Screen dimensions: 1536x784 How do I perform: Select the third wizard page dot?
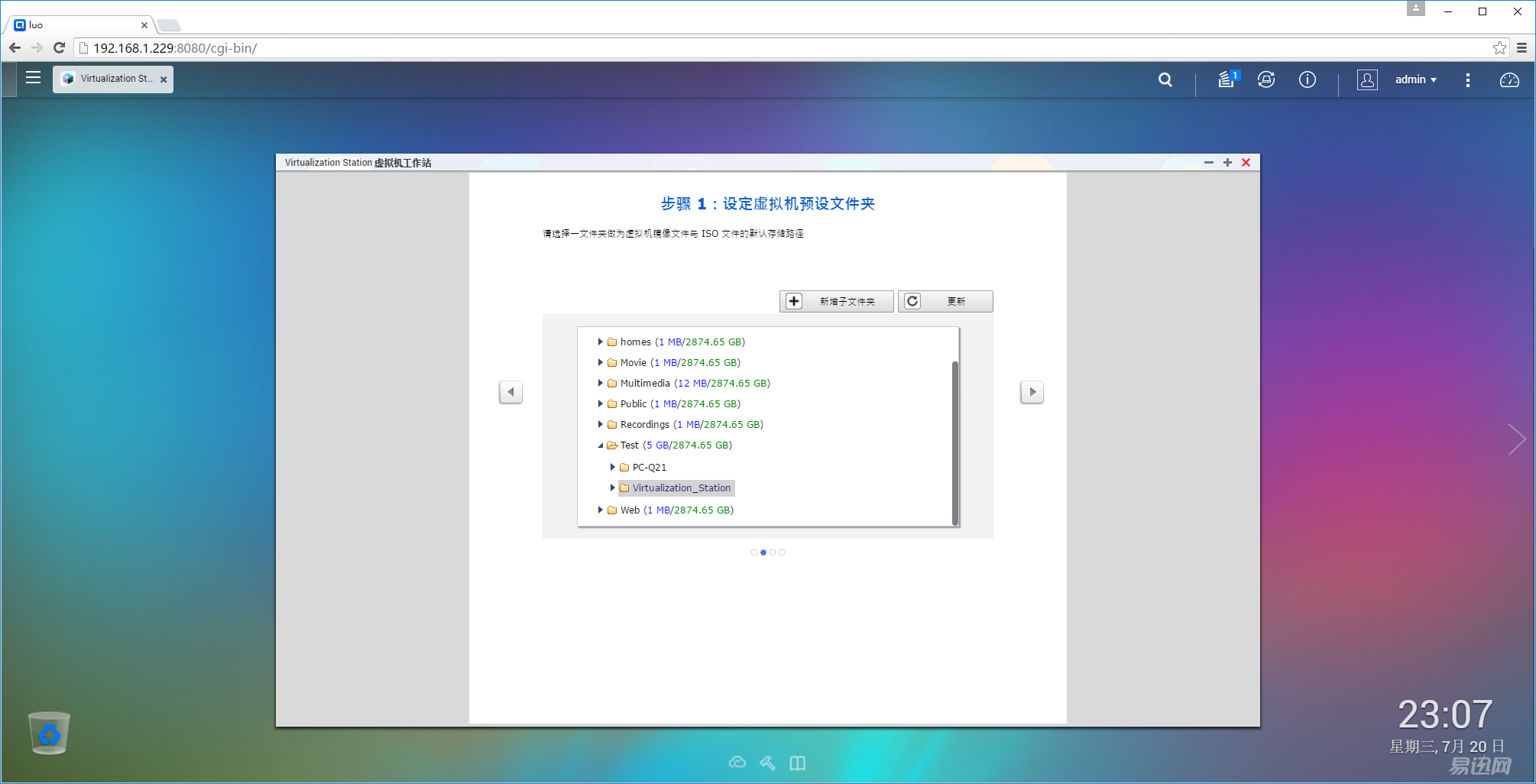tap(773, 552)
